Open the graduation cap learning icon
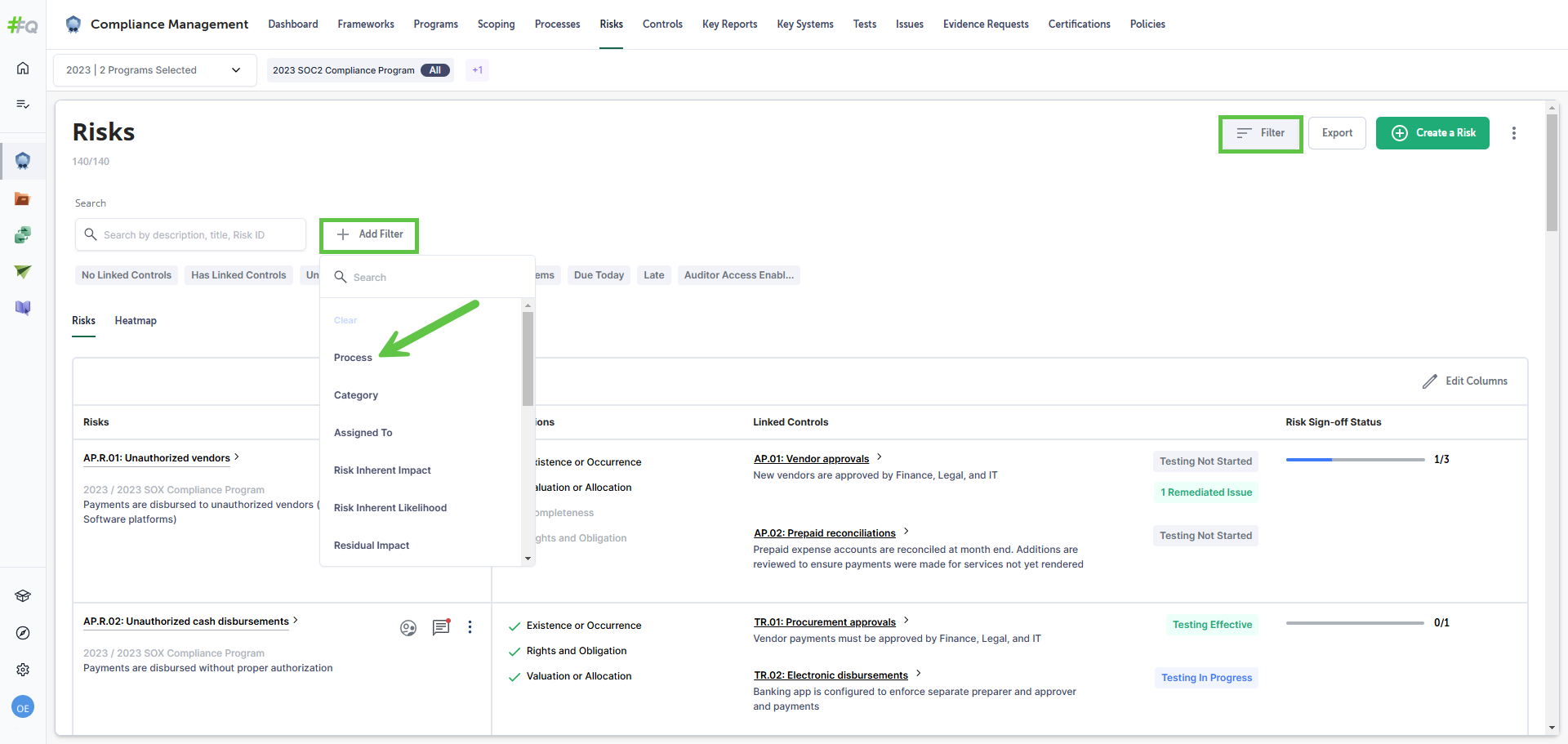Viewport: 1568px width, 744px height. (x=23, y=596)
